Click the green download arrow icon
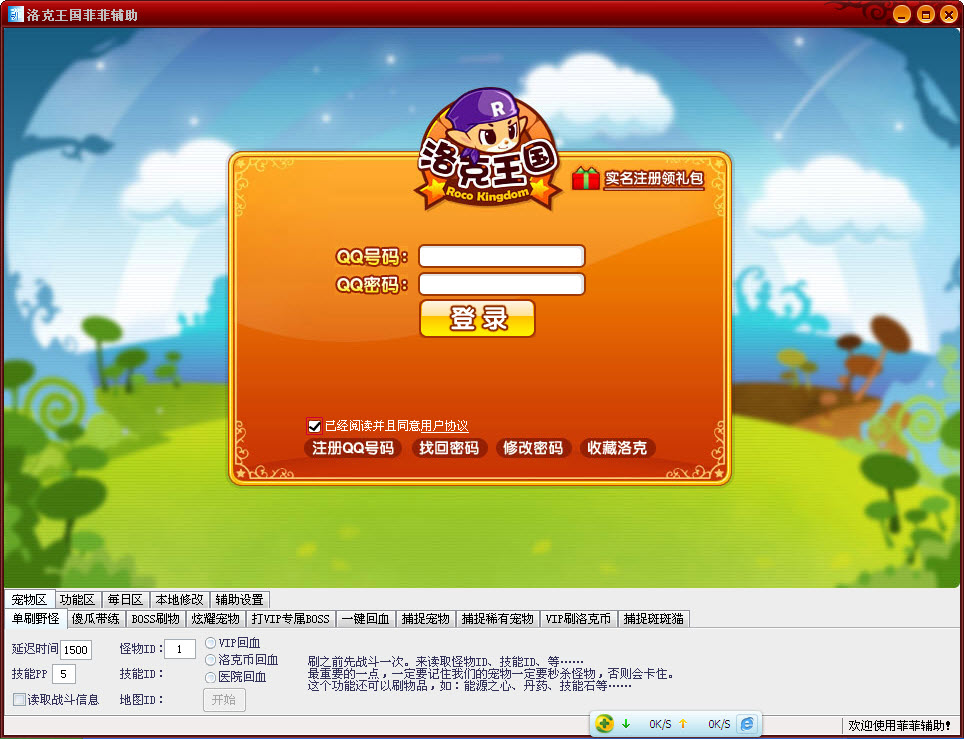Screen dimensions: 964x739 coord(626,724)
